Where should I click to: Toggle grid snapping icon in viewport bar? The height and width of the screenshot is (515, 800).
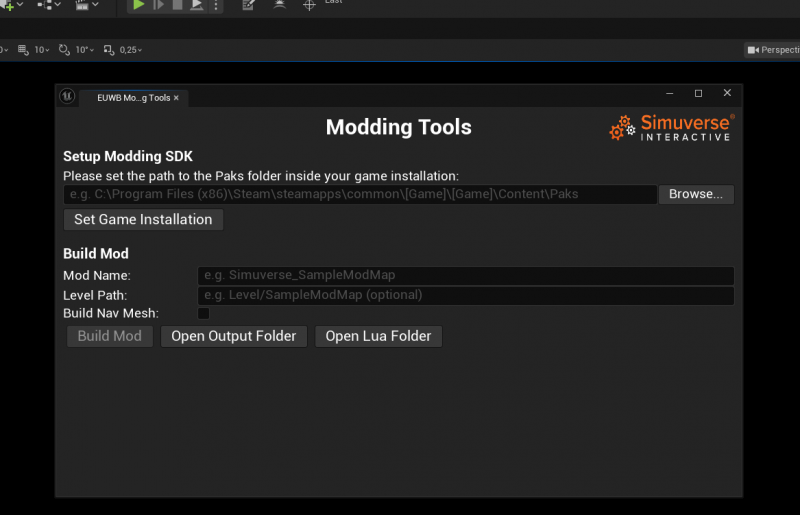[x=23, y=50]
